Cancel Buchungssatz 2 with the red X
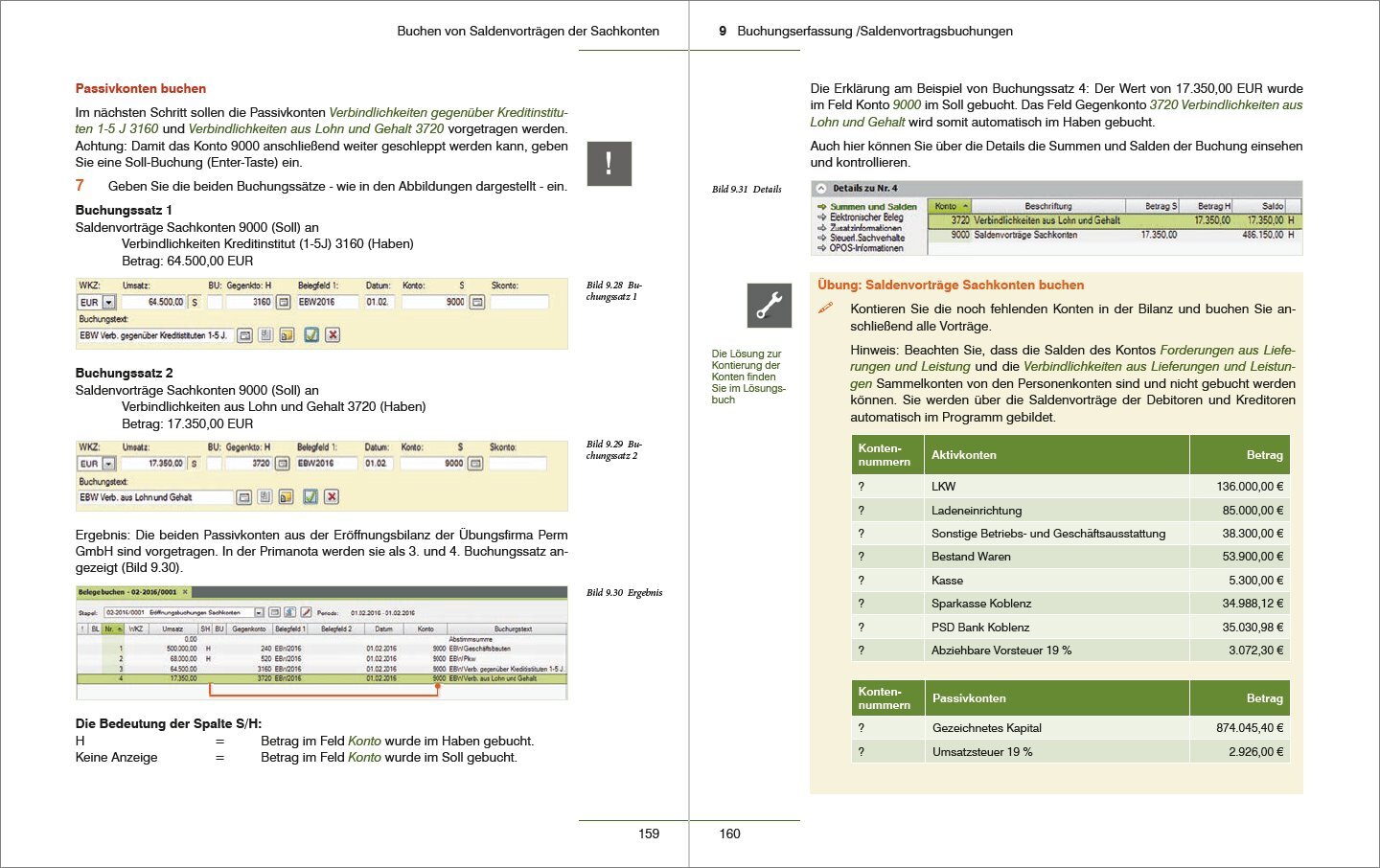This screenshot has width=1380, height=868. click(332, 497)
